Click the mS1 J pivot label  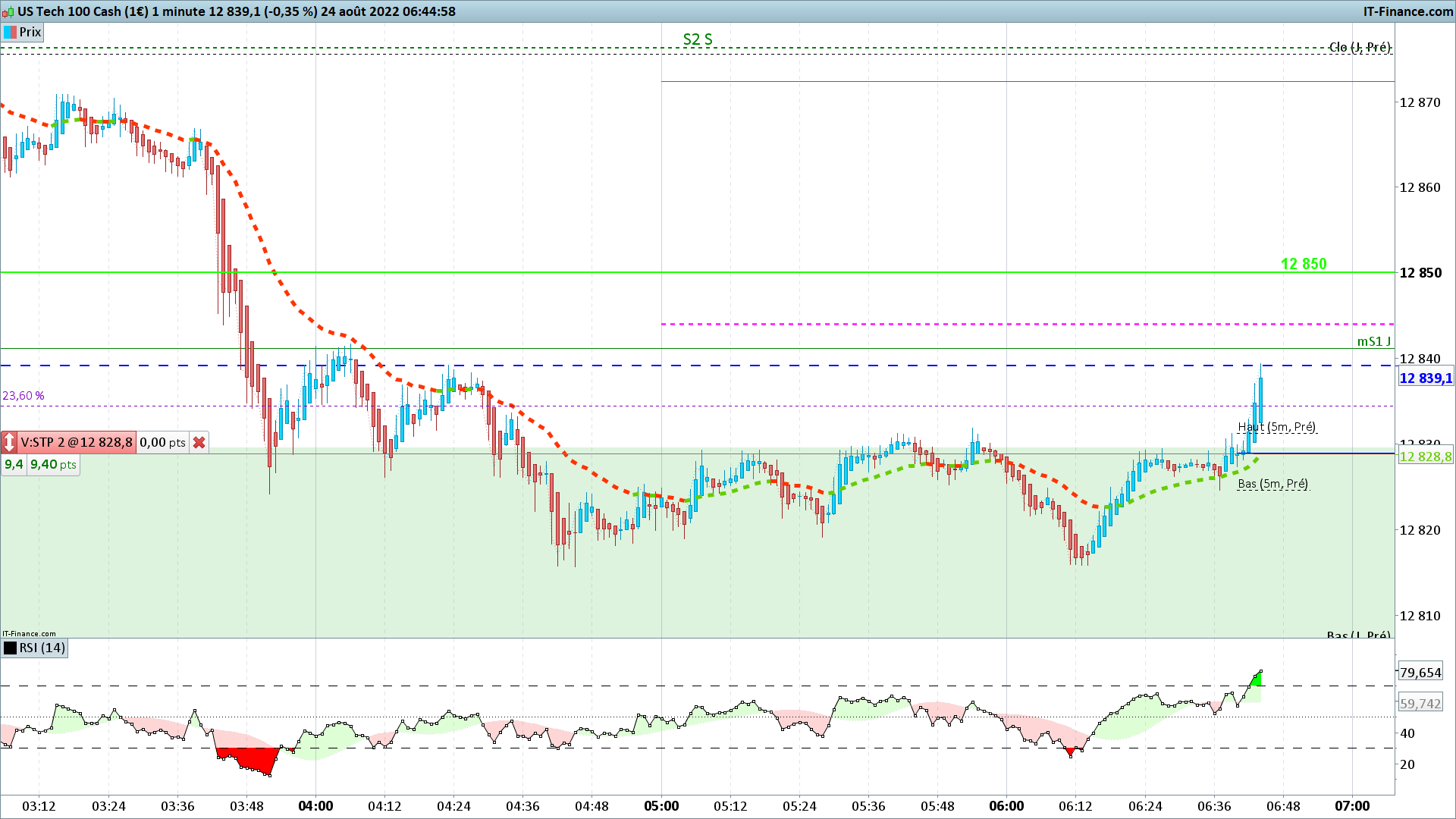(x=1374, y=341)
